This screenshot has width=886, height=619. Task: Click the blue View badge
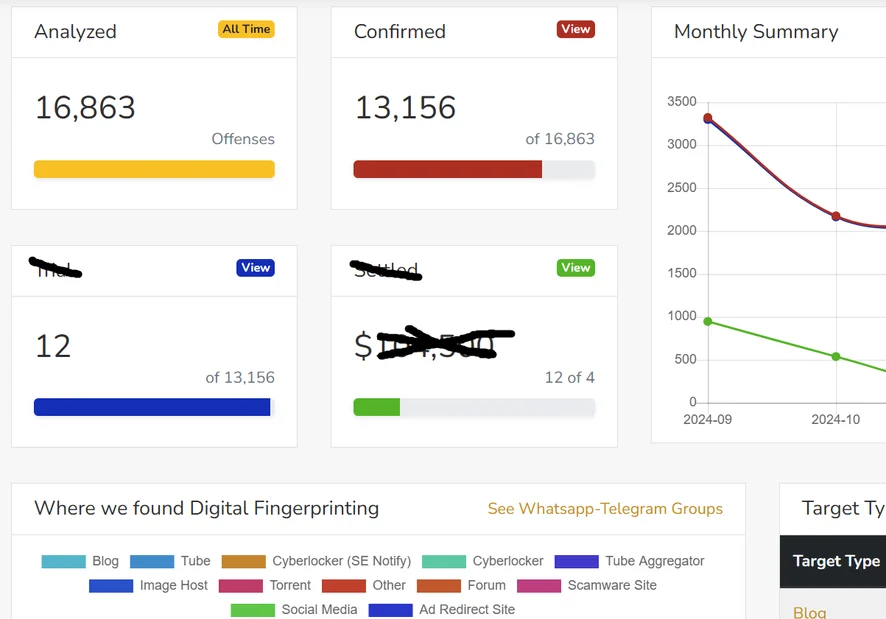click(x=255, y=268)
